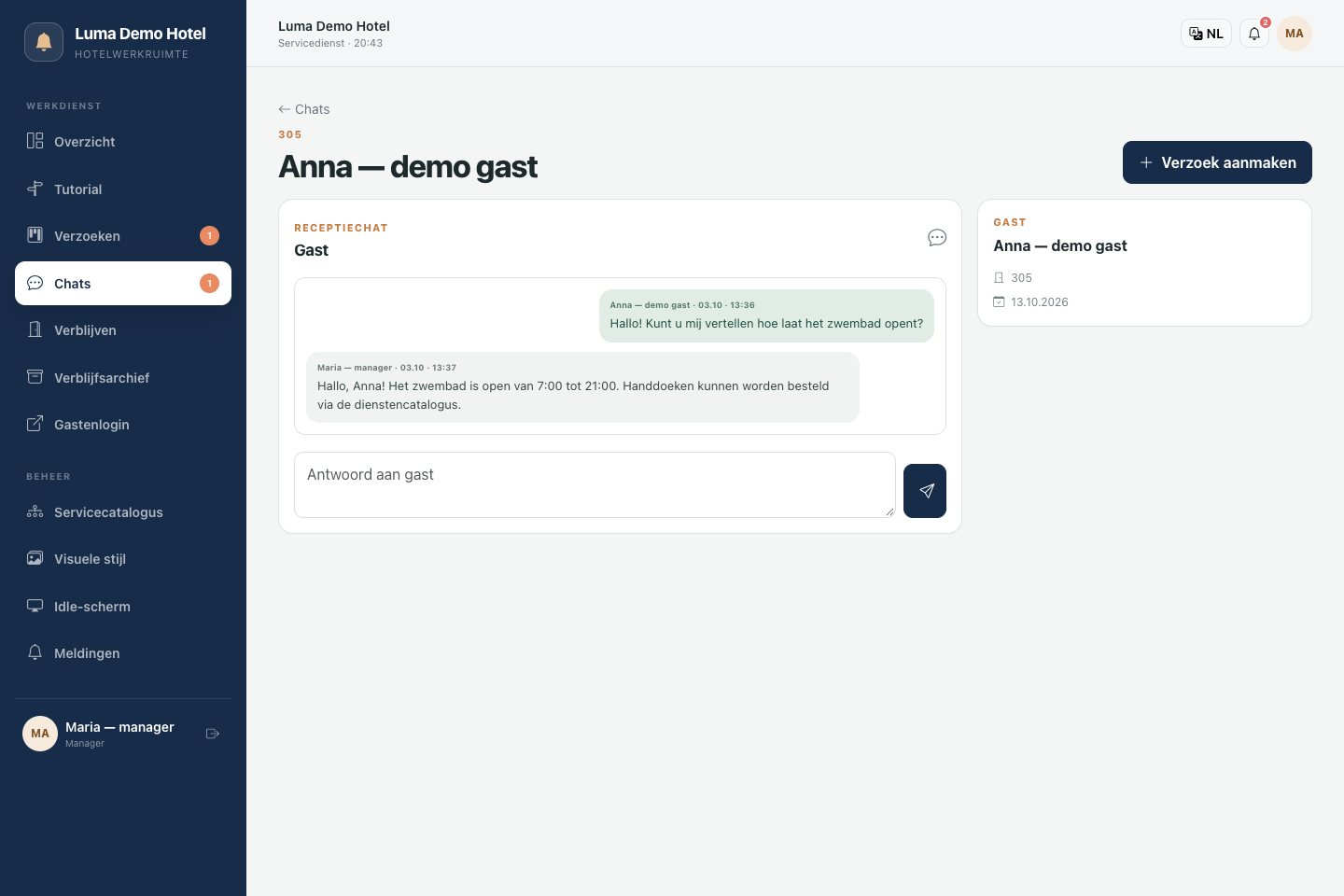1344x896 pixels.
Task: Open Verblijfsarchief
Action: [123, 377]
